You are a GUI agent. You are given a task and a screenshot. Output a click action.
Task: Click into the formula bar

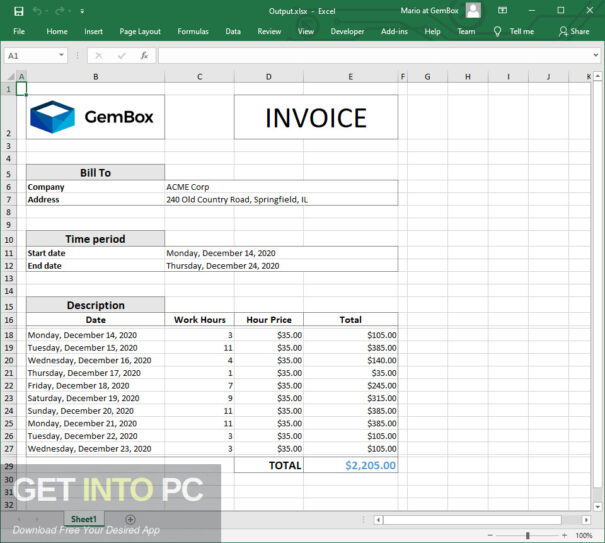click(374, 56)
